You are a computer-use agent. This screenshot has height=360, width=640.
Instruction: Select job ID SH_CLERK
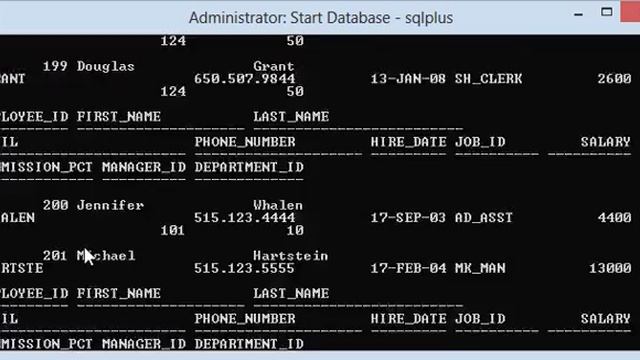(489, 79)
